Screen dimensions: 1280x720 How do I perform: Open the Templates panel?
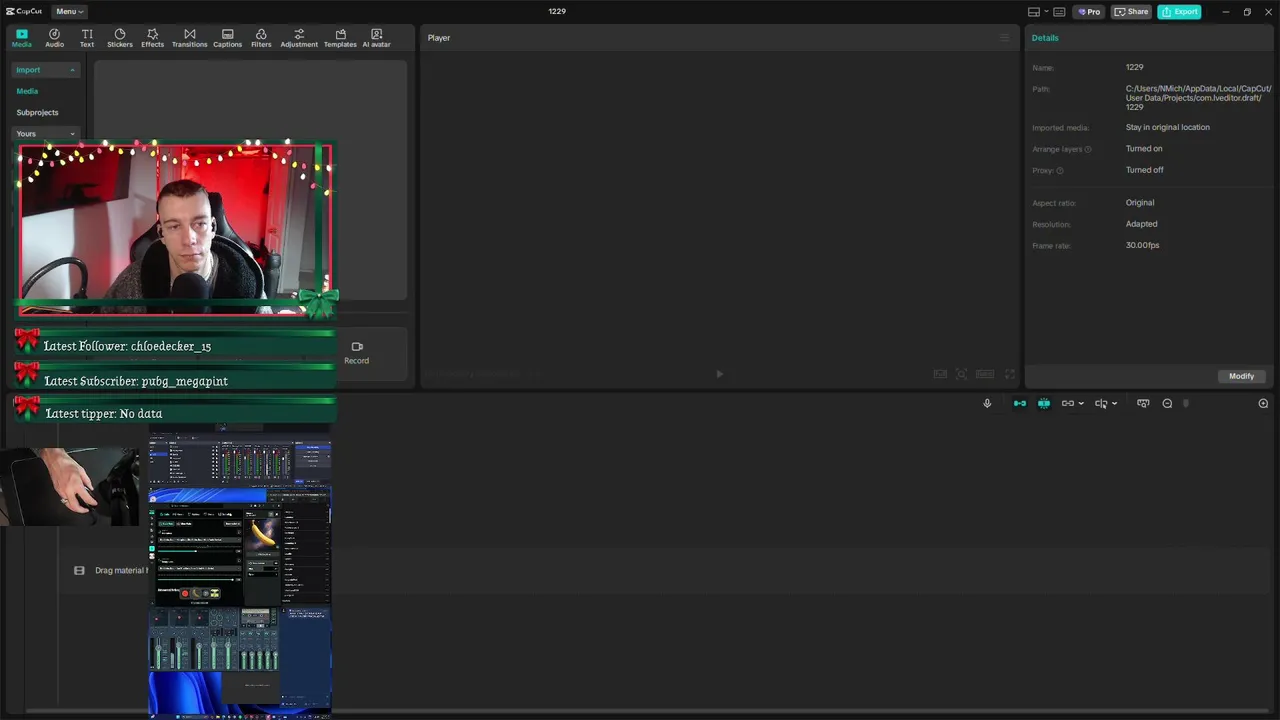[x=340, y=38]
